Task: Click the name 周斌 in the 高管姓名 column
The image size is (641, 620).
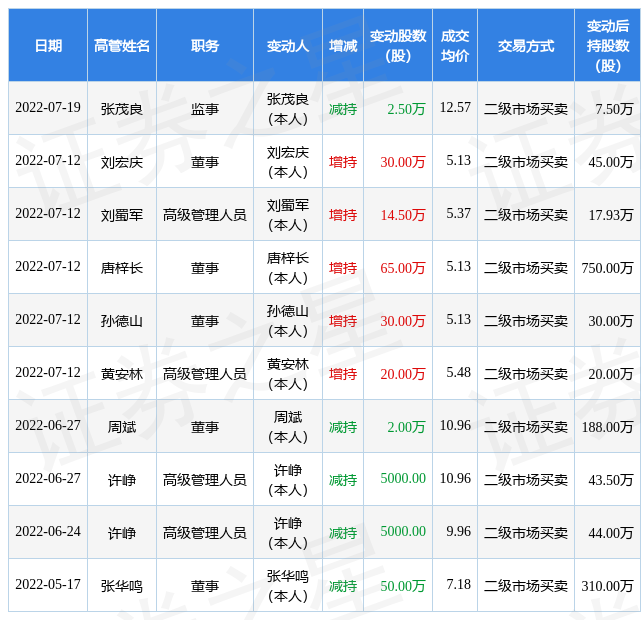Action: (x=122, y=427)
